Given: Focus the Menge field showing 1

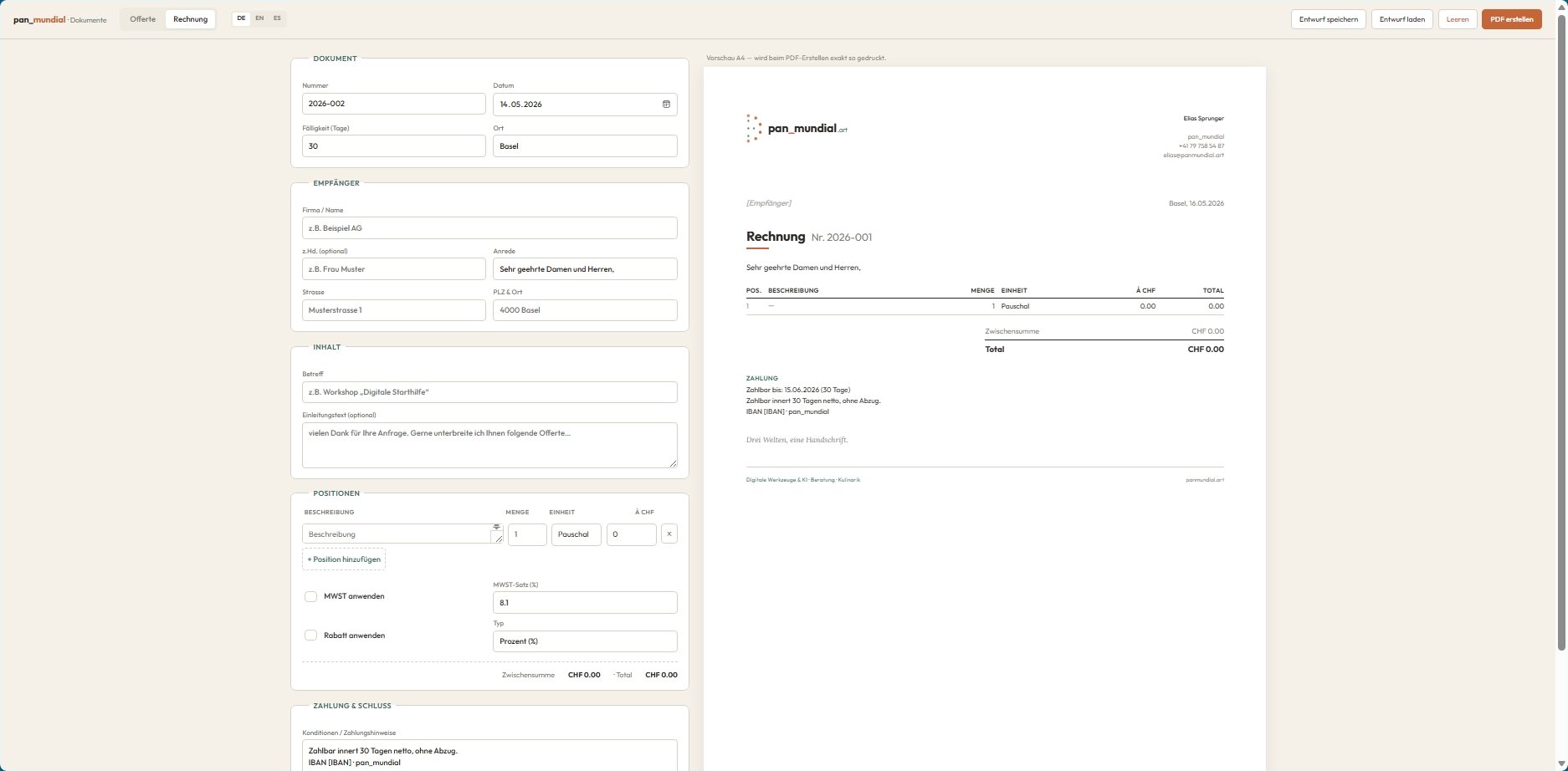Looking at the screenshot, I should 527,534.
